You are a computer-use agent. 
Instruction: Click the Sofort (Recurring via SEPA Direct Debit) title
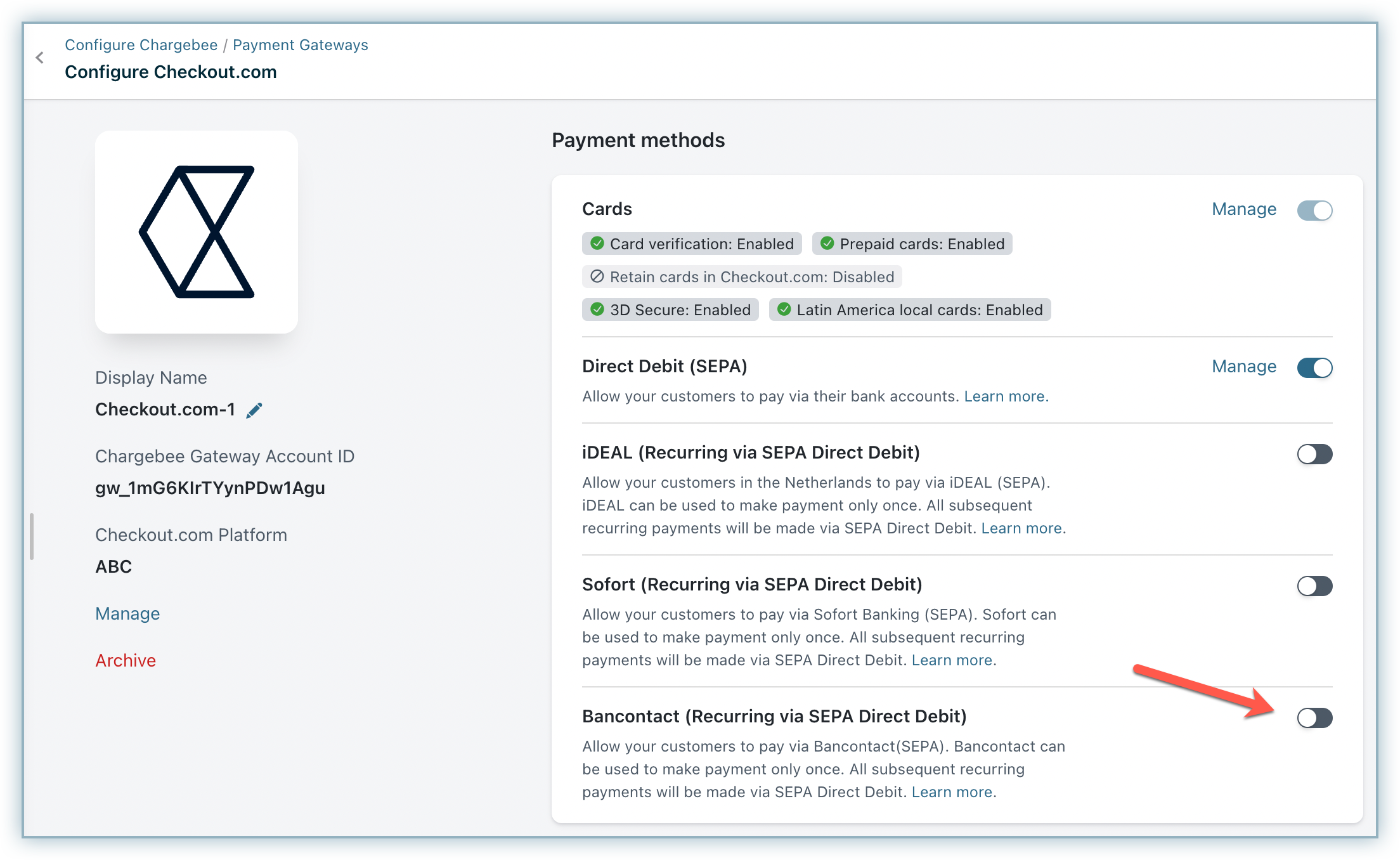click(x=752, y=585)
